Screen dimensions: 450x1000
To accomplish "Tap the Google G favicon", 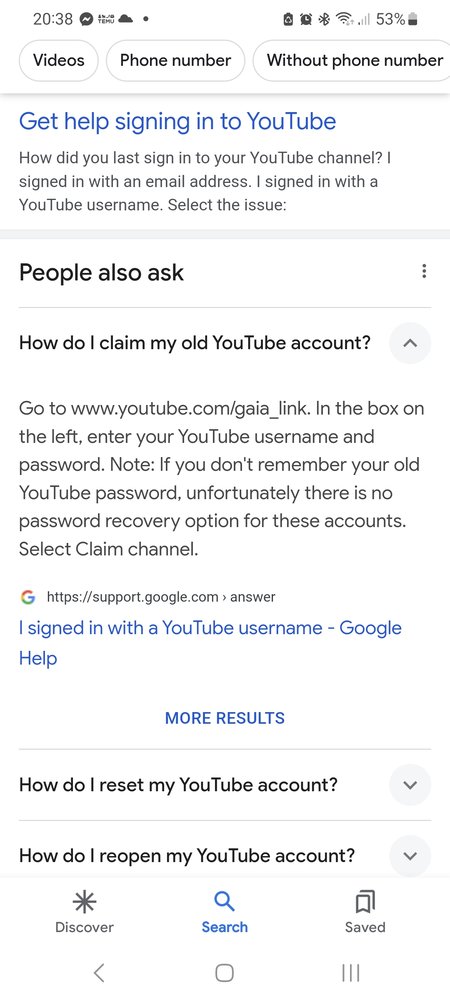I will tap(27, 598).
